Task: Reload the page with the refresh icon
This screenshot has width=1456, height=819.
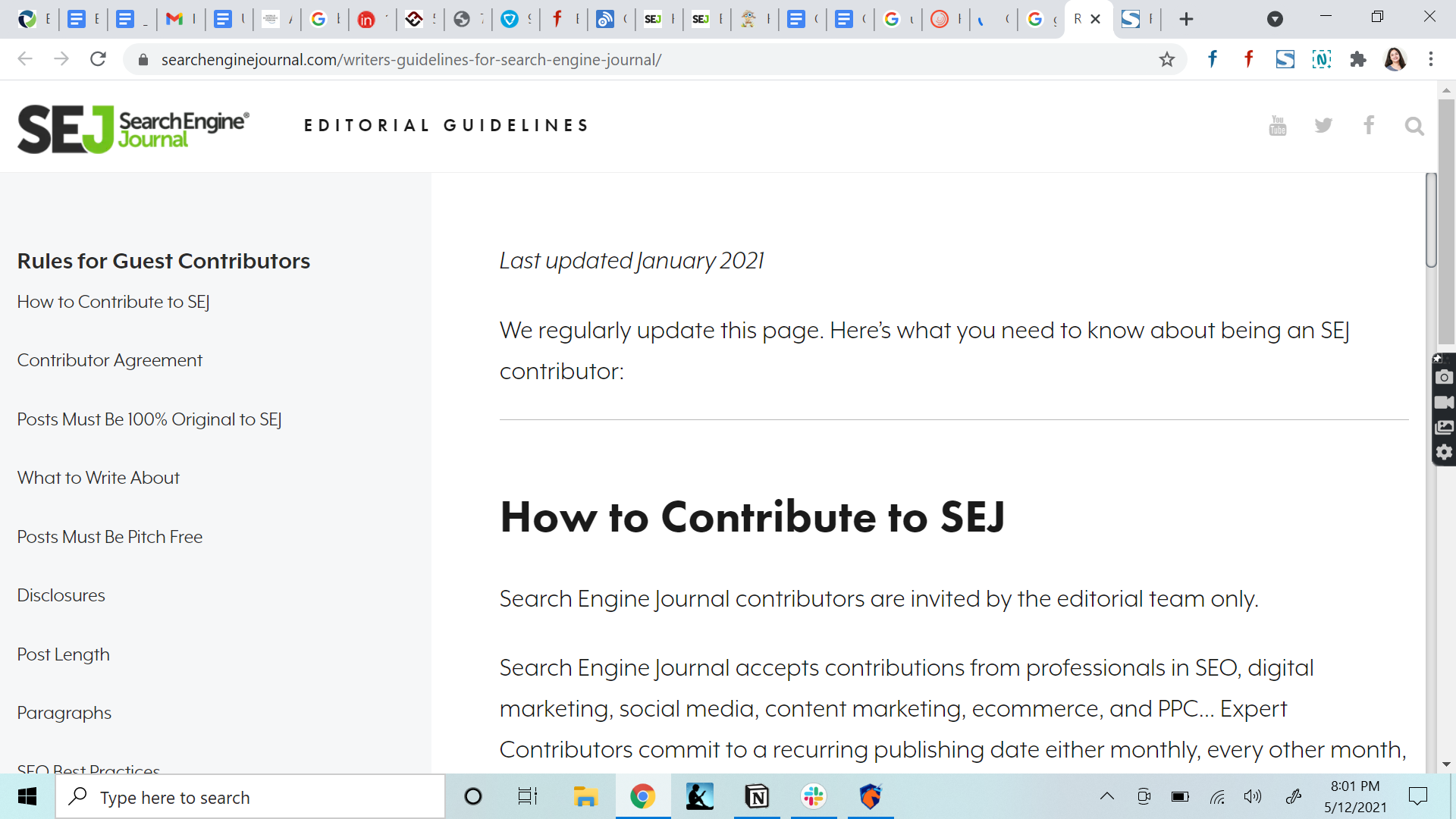Action: [98, 59]
